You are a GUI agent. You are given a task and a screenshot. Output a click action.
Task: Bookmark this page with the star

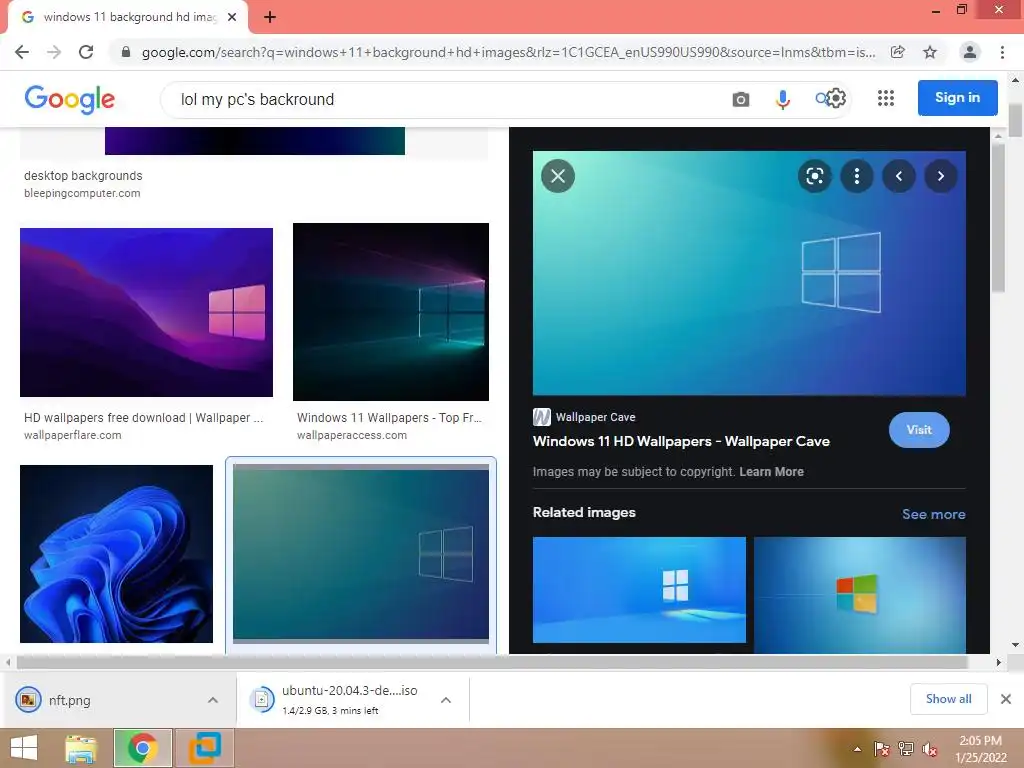(x=930, y=52)
